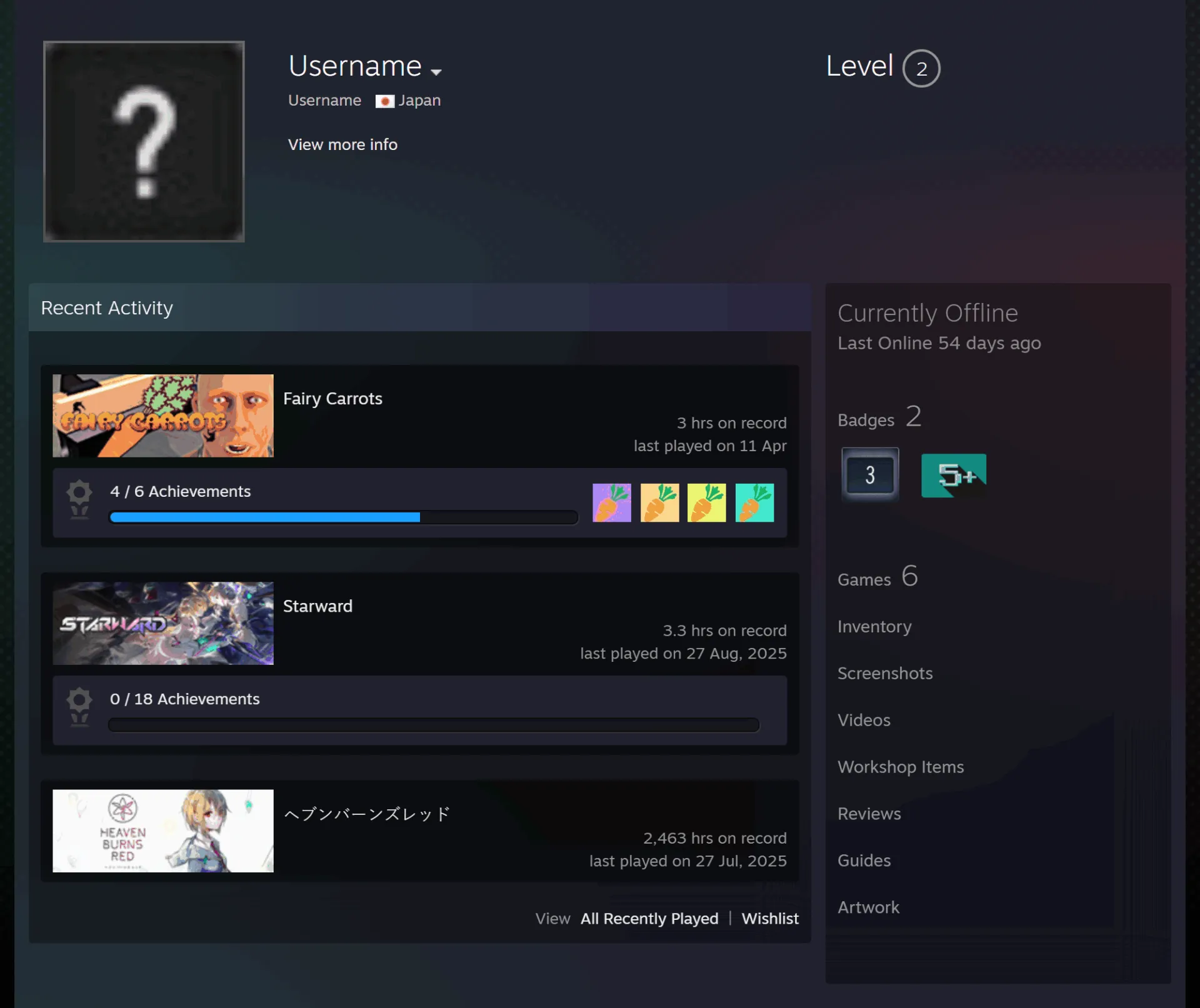The height and width of the screenshot is (1008, 1200).
Task: Click 2,463 hrs on record text
Action: pos(715,838)
